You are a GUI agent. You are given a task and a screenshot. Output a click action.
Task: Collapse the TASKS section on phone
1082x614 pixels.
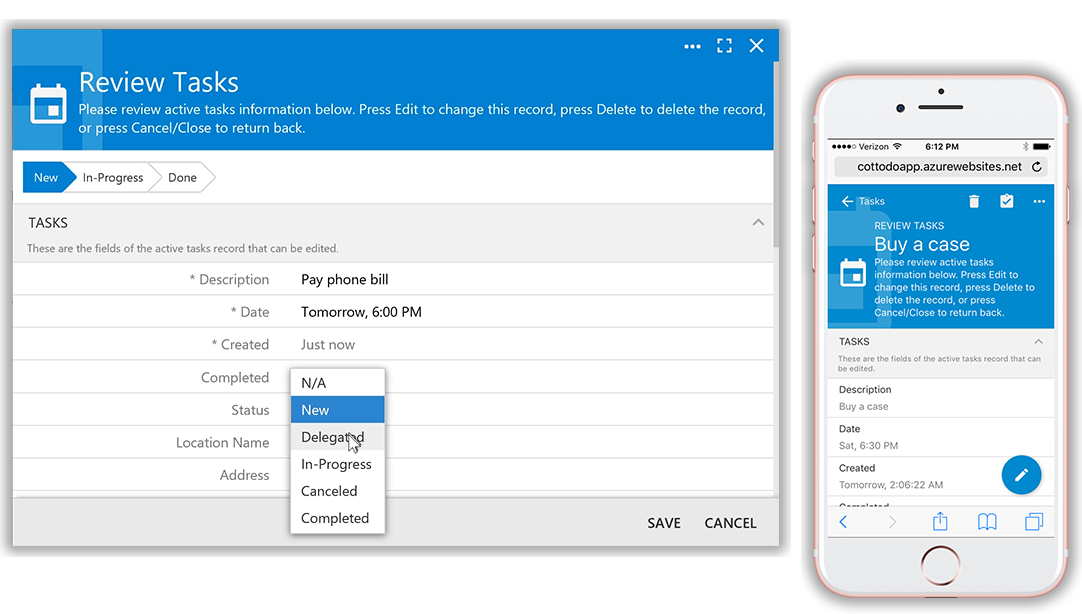point(1038,342)
